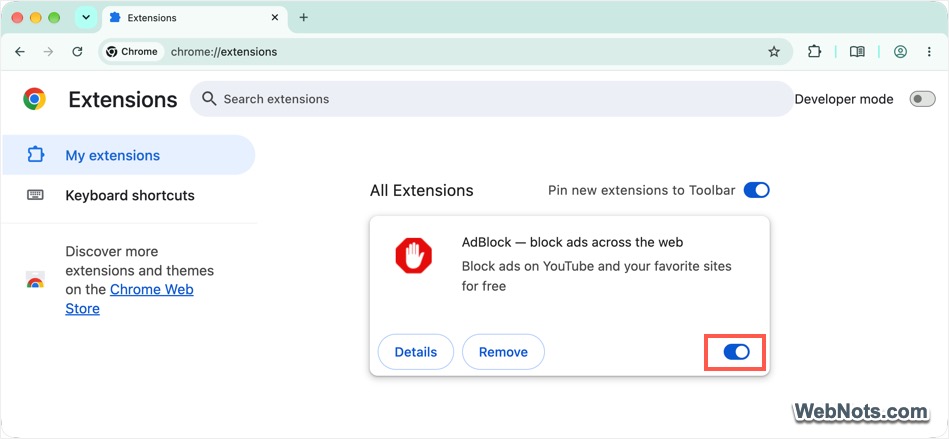Click the magnifier icon in Search extensions
949x439 pixels.
click(209, 99)
